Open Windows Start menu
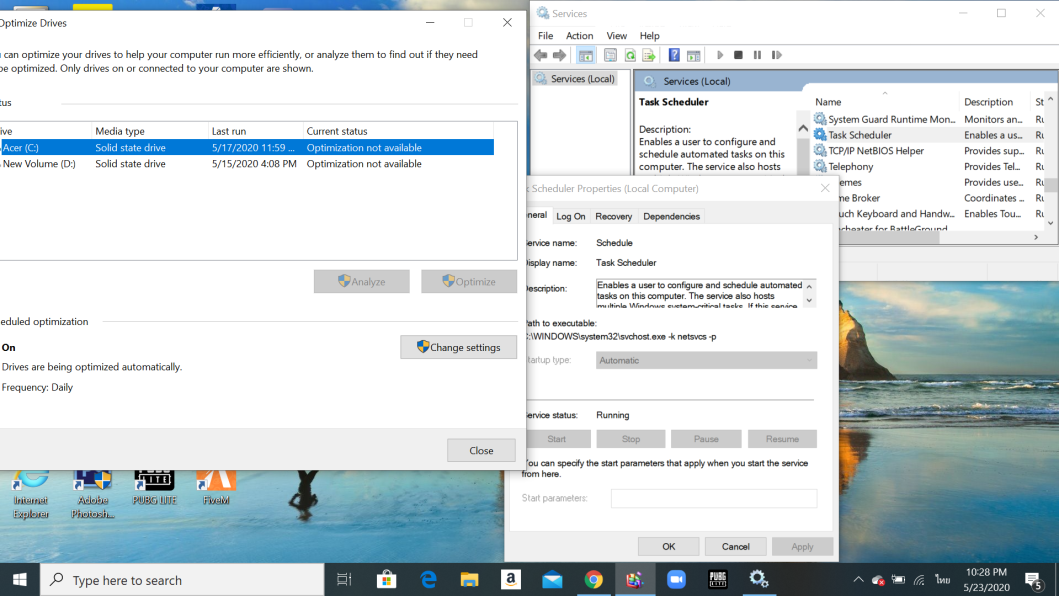Image resolution: width=1059 pixels, height=596 pixels. [x=20, y=580]
